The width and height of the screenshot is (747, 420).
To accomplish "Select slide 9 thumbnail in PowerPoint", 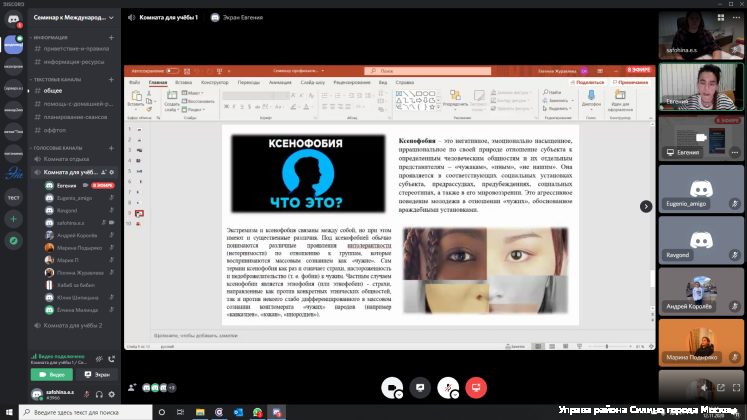I will coord(139,213).
